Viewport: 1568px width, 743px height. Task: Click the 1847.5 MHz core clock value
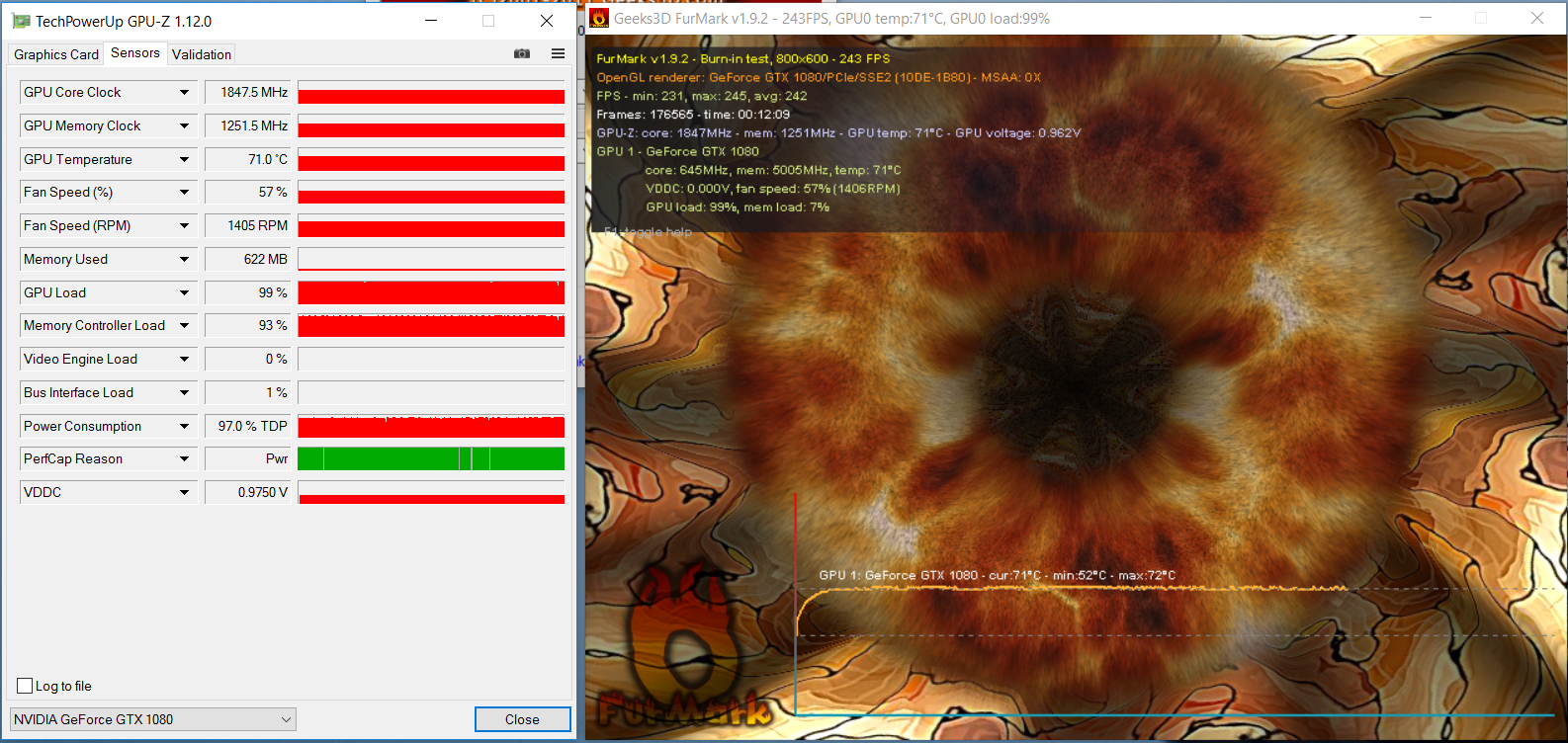[x=247, y=92]
